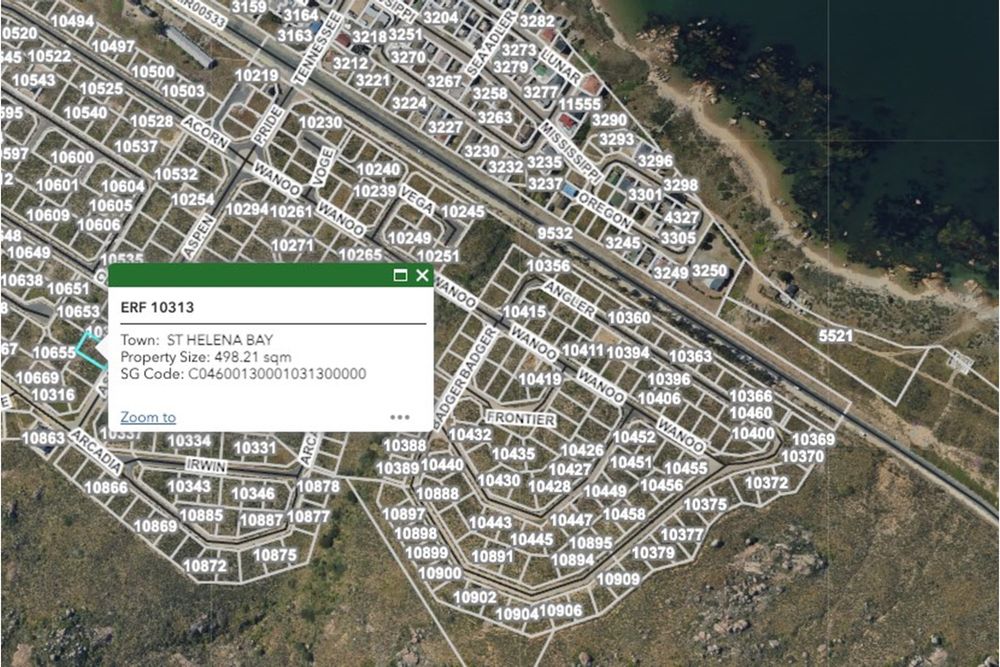
Task: Click the FRONTIER street label
Action: [x=520, y=419]
